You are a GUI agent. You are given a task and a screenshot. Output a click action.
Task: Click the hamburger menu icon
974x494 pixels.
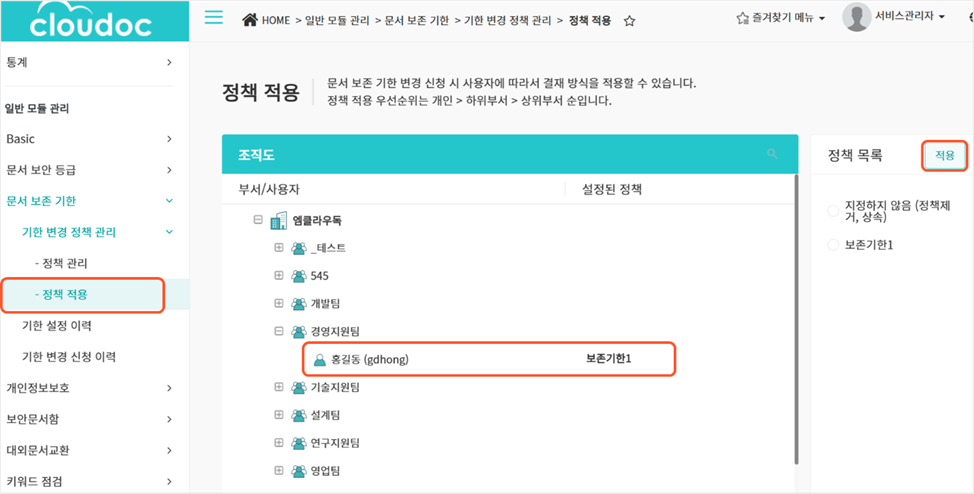coord(213,18)
